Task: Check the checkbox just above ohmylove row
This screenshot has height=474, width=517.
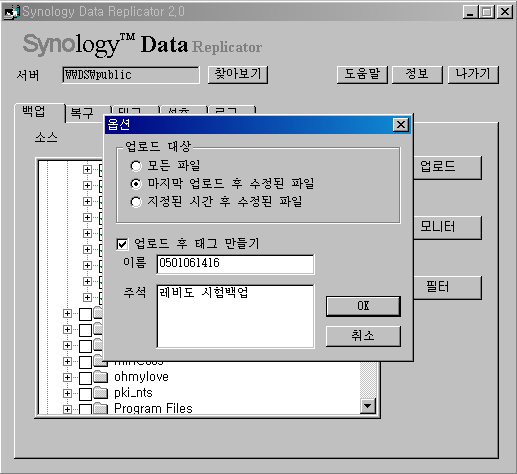Action: 85,362
